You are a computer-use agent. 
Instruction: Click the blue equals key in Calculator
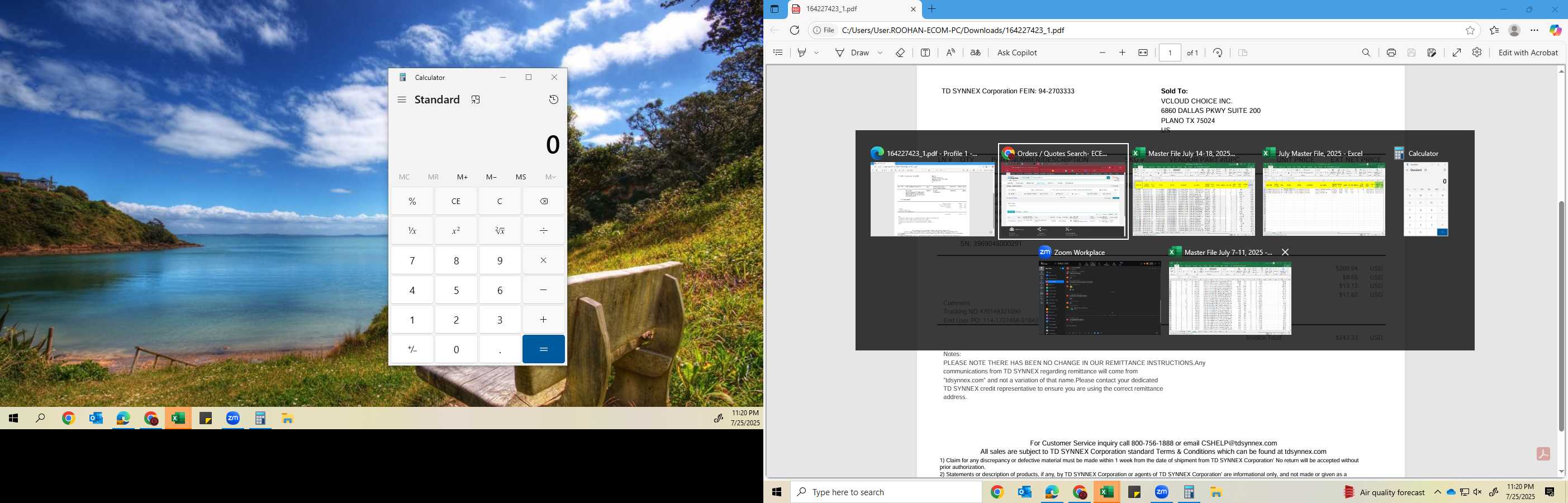pos(544,349)
